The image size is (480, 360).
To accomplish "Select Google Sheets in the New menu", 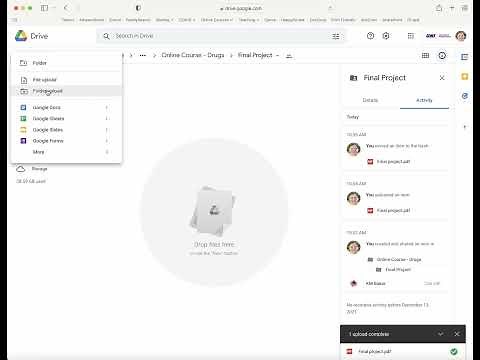I will click(67, 119).
